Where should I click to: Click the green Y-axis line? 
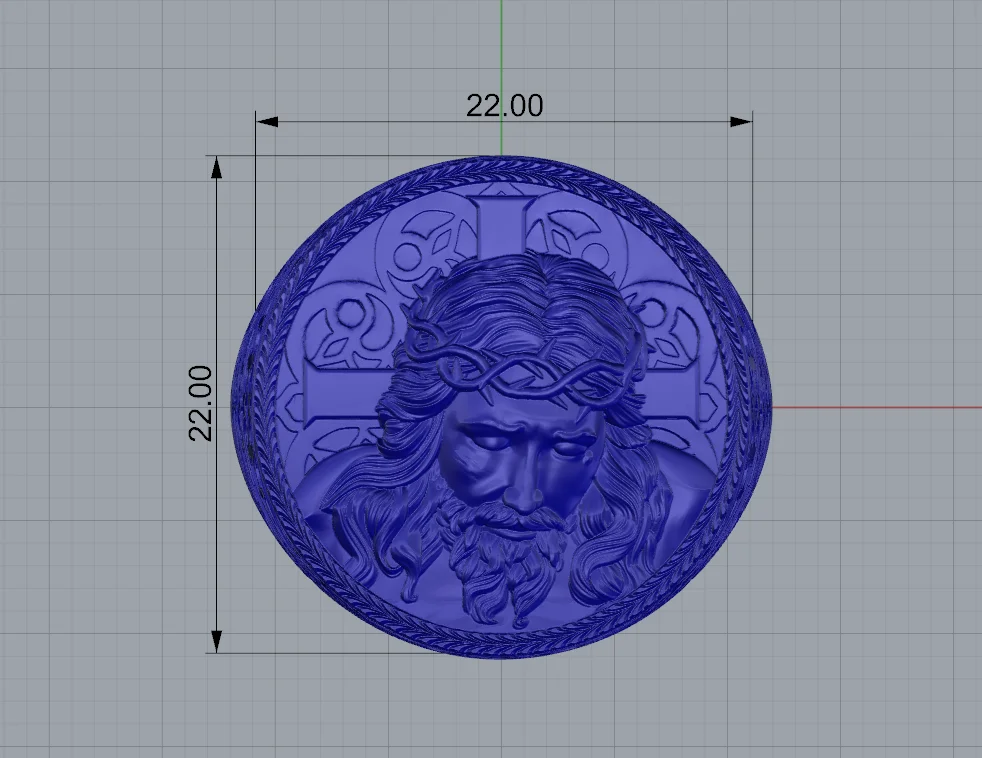(x=501, y=78)
